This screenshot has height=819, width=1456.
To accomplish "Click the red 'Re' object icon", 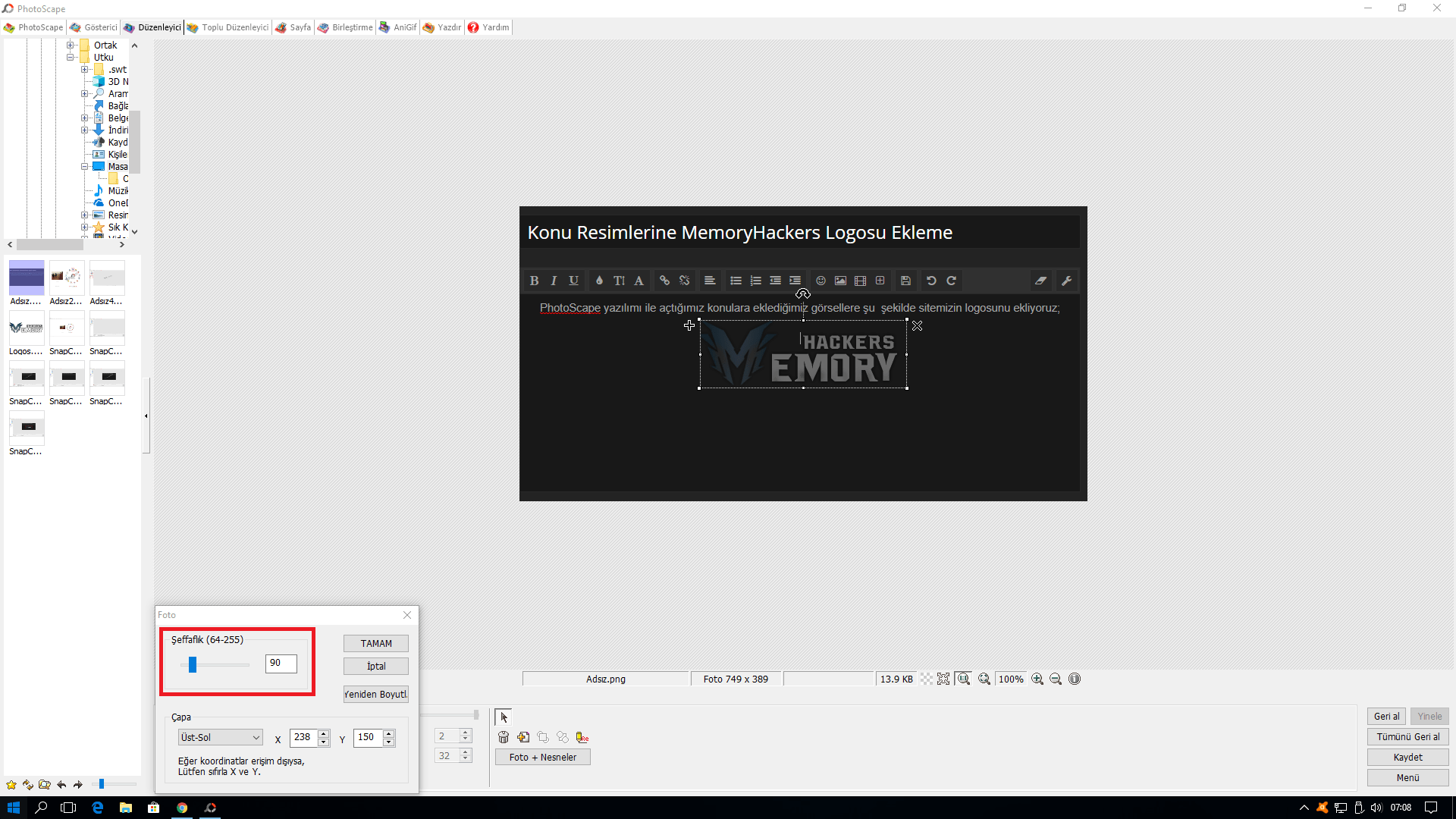I will coord(582,737).
